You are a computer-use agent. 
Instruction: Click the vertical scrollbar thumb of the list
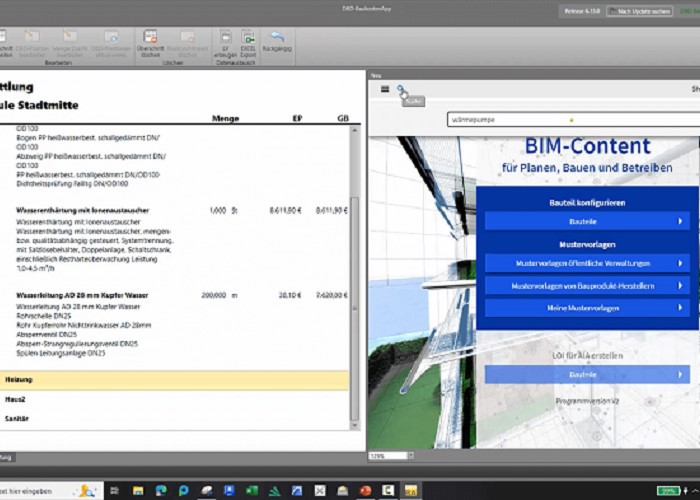355,308
